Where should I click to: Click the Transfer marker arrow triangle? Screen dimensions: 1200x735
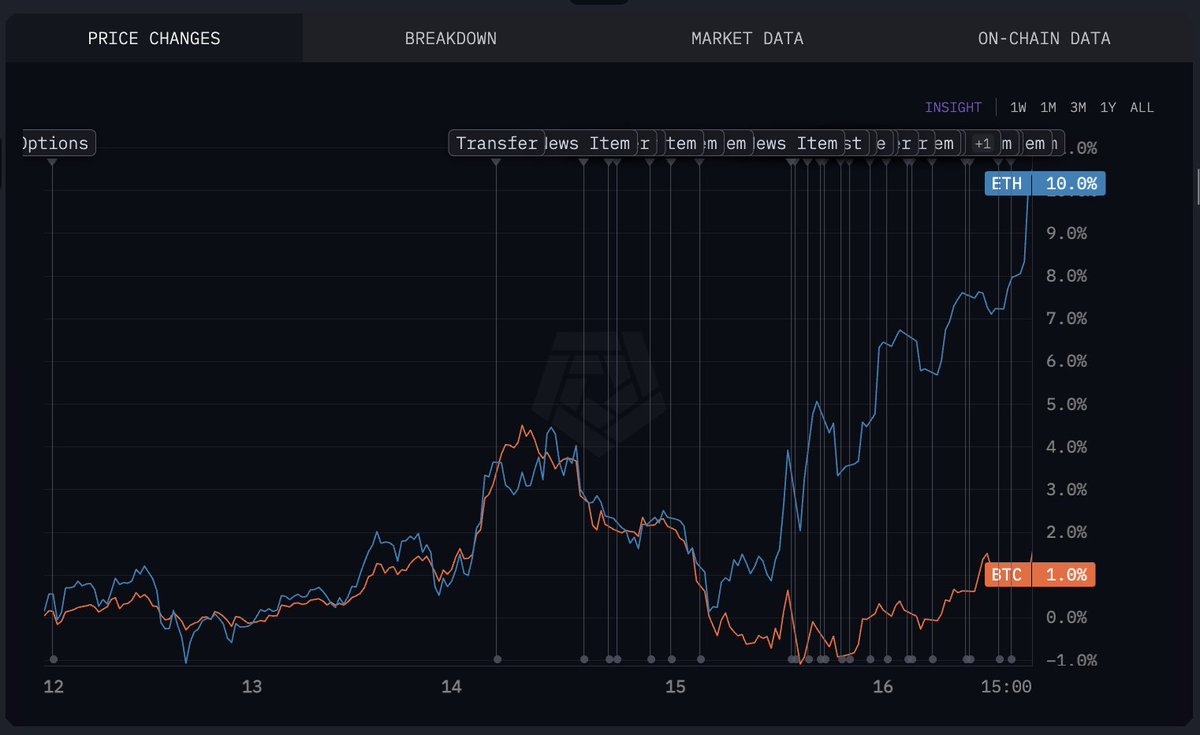[x=497, y=161]
